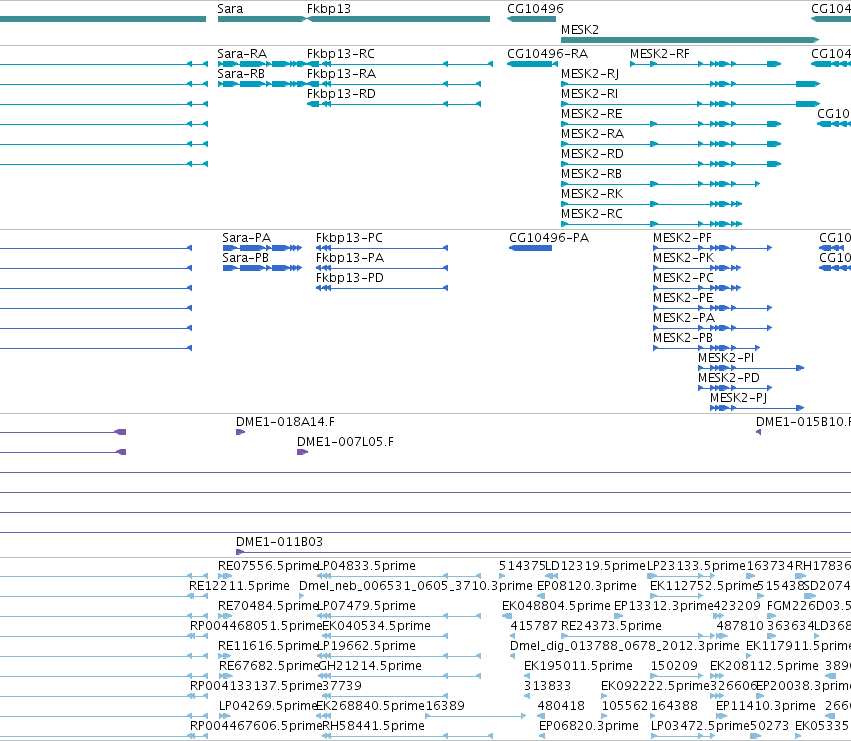This screenshot has height=741, width=851.
Task: Select the MESK2-RC transcript label
Action: pyautogui.click(x=592, y=214)
